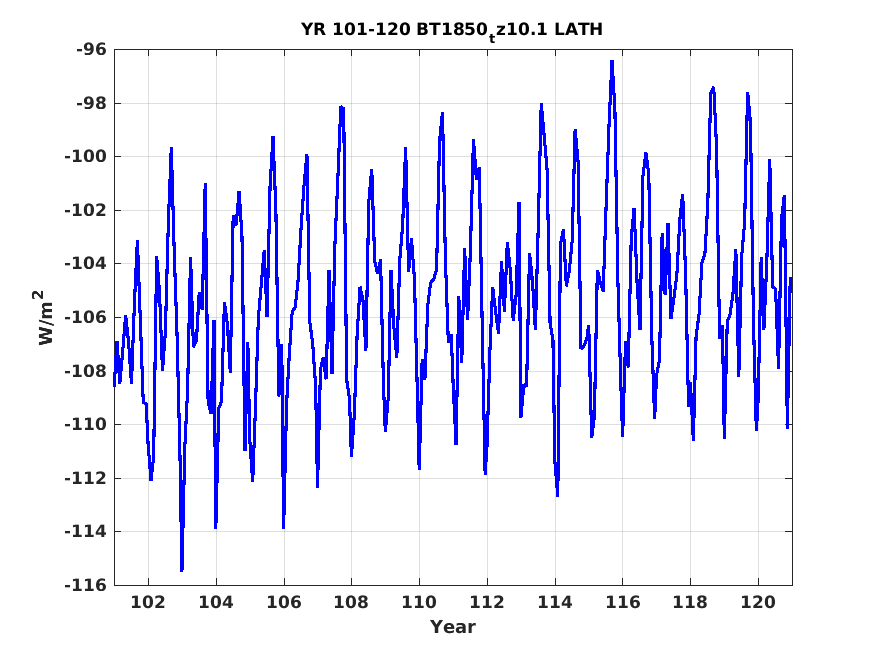This screenshot has height=656, width=875.
Task: Click the x-axis tick label '110'
Action: click(x=419, y=602)
